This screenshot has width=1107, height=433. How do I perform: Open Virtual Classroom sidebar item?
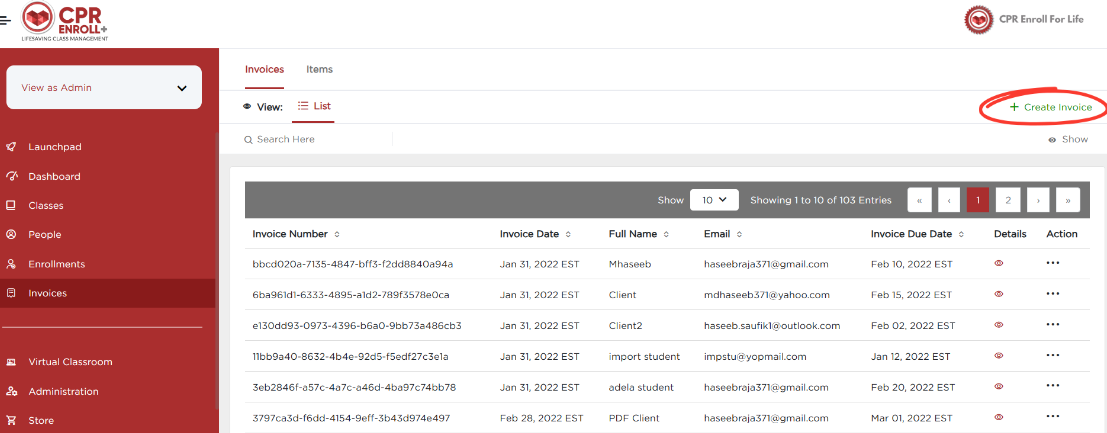click(70, 362)
